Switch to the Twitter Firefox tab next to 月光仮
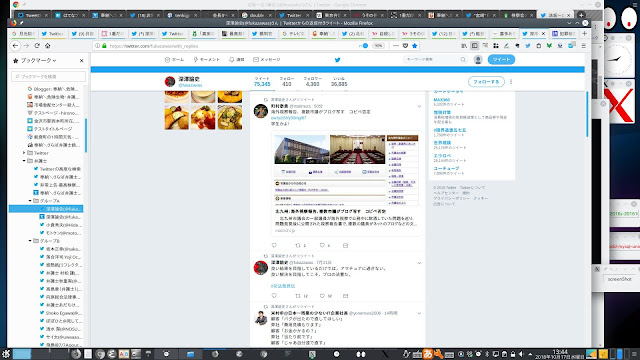Image resolution: width=640 pixels, height=360 pixels. point(54,33)
